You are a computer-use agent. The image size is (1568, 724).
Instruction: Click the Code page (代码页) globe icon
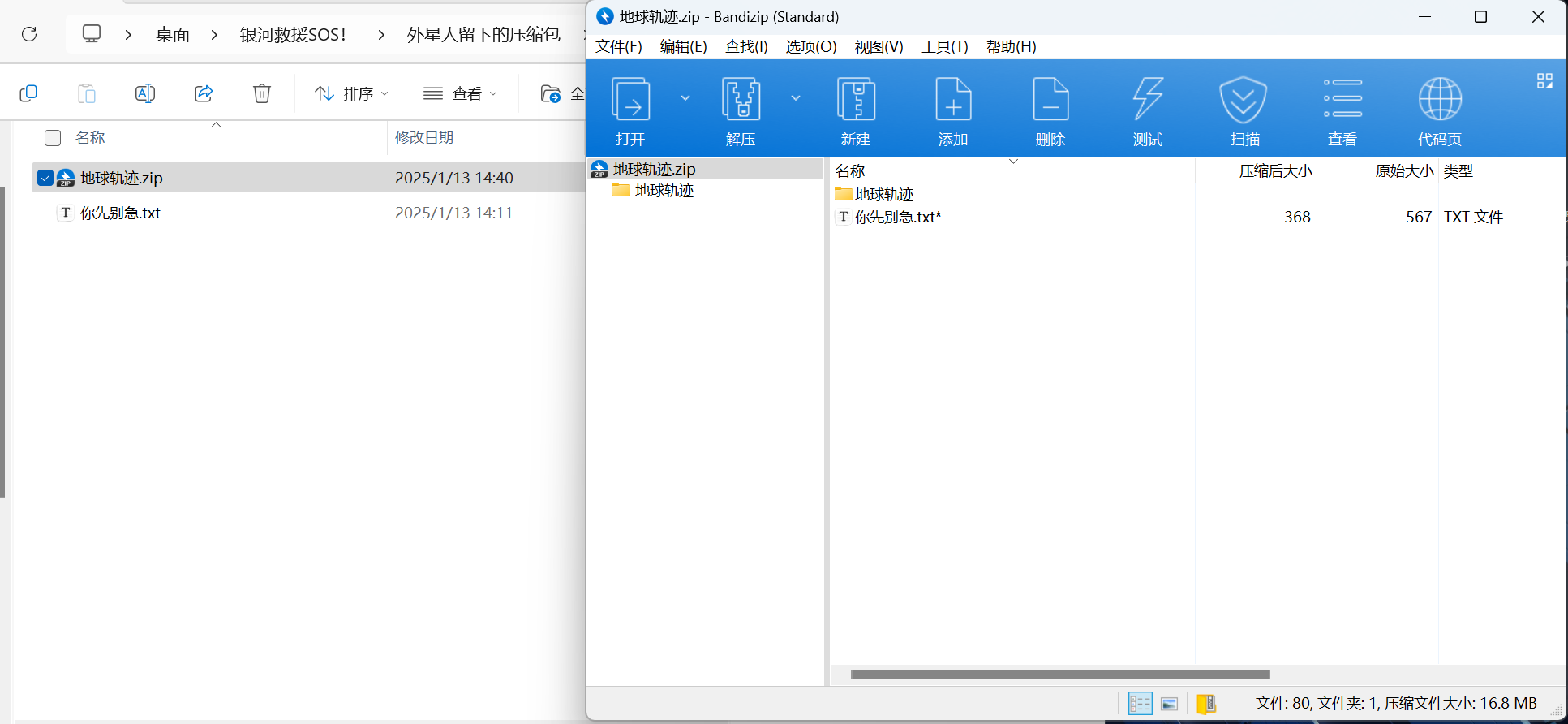(x=1440, y=100)
